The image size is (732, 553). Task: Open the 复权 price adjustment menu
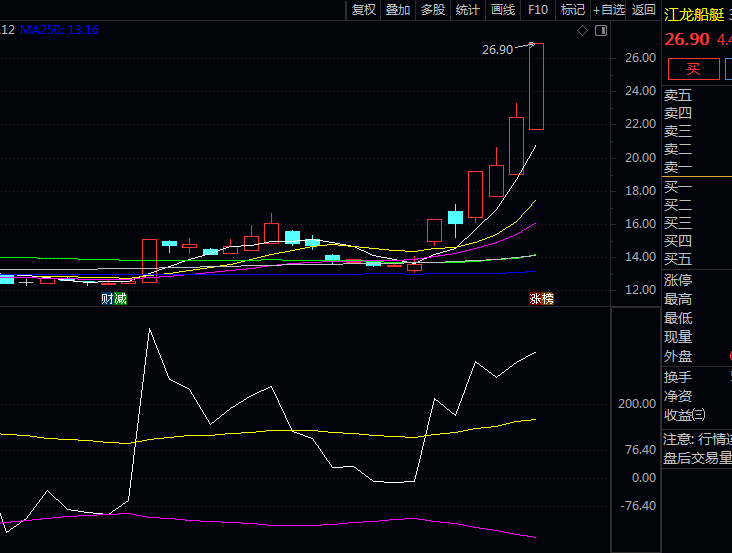363,10
